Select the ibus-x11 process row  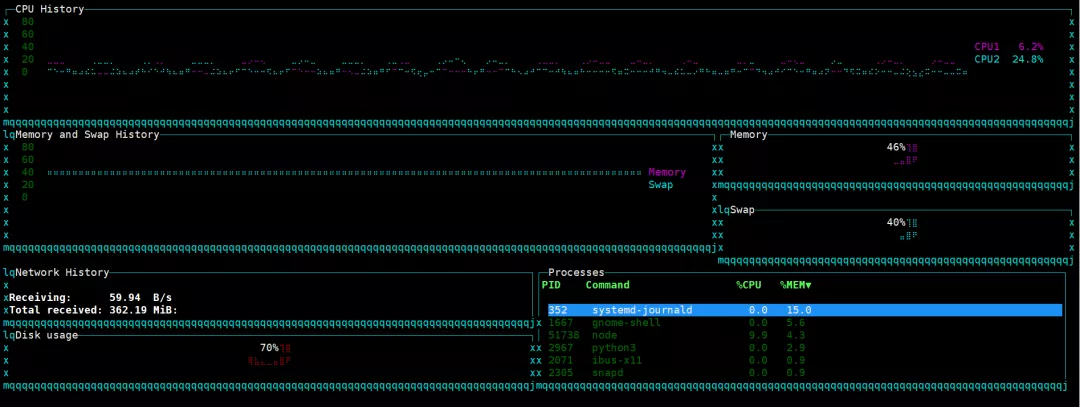tap(804, 360)
